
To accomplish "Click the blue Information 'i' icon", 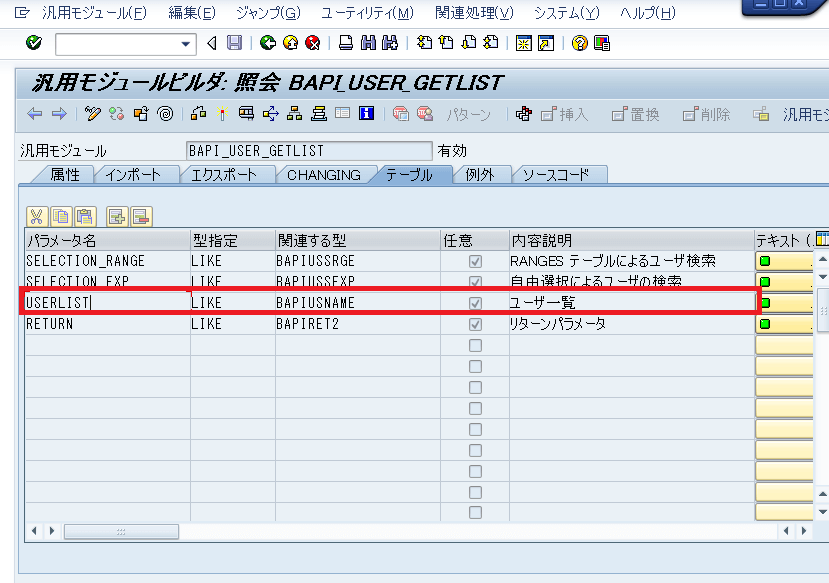I will [x=366, y=114].
